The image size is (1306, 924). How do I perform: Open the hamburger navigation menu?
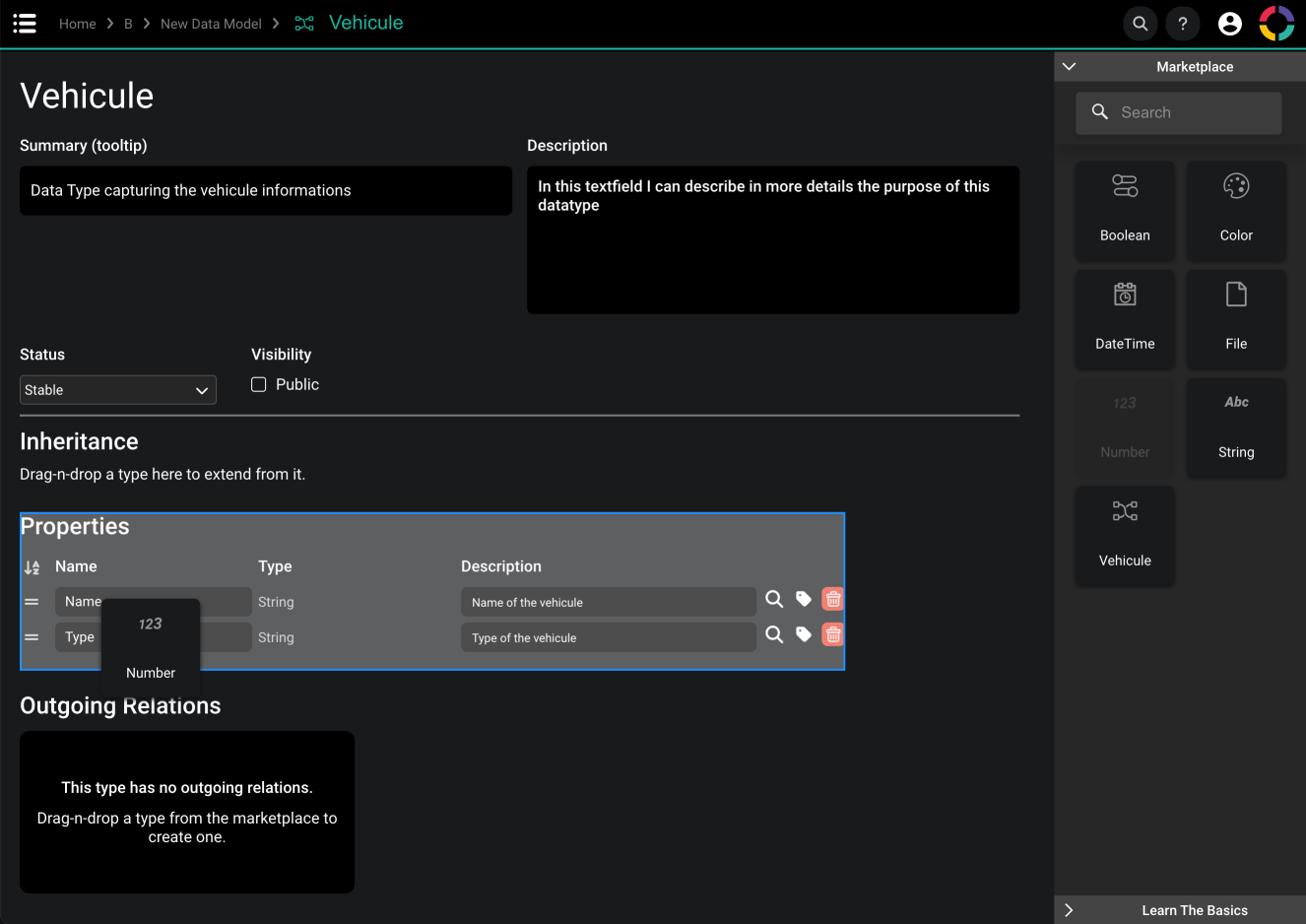pyautogui.click(x=25, y=23)
